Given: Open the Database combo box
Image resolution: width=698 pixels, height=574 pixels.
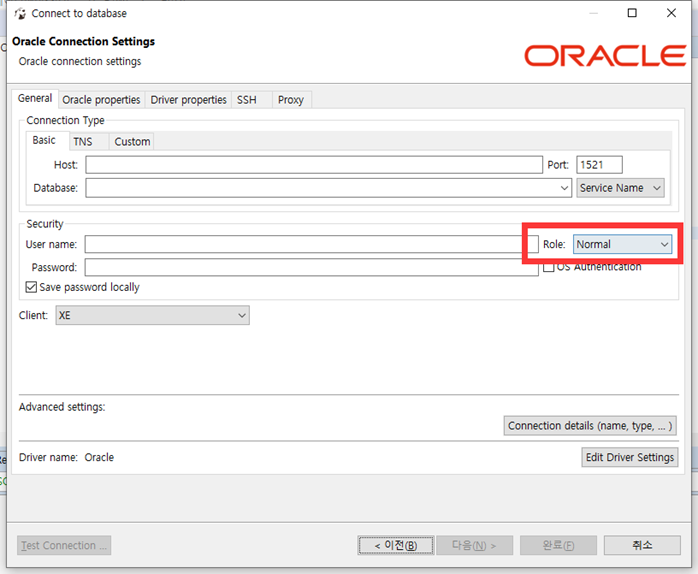Looking at the screenshot, I should click(329, 188).
